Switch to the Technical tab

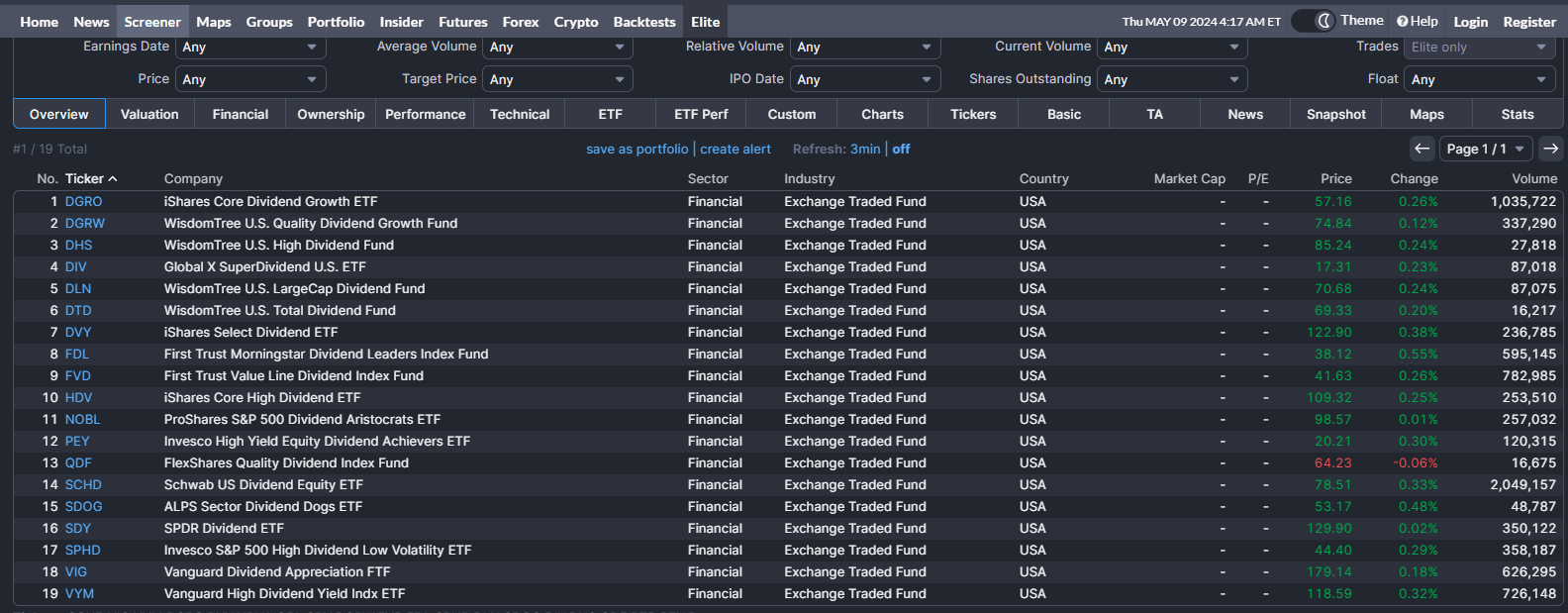(x=520, y=114)
